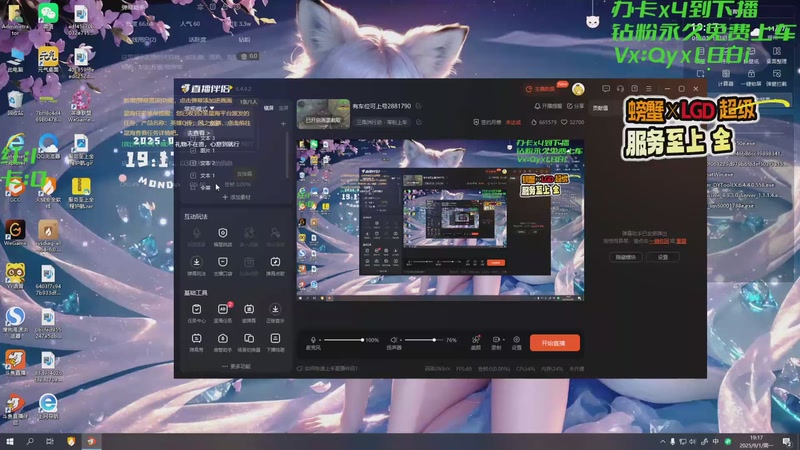Expand the microphone device dropdown arrow
Viewport: 800px width, 450px height.
click(319, 340)
